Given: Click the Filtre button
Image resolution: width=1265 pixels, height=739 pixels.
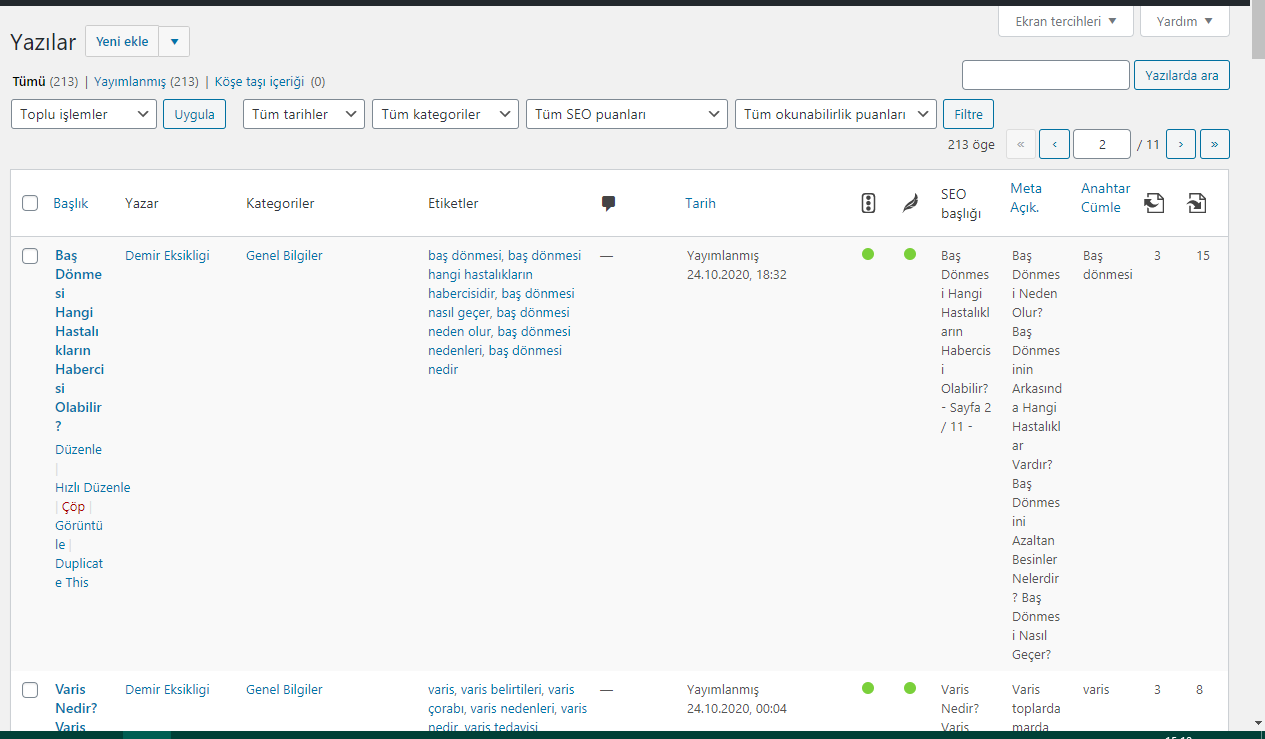Looking at the screenshot, I should coord(968,114).
